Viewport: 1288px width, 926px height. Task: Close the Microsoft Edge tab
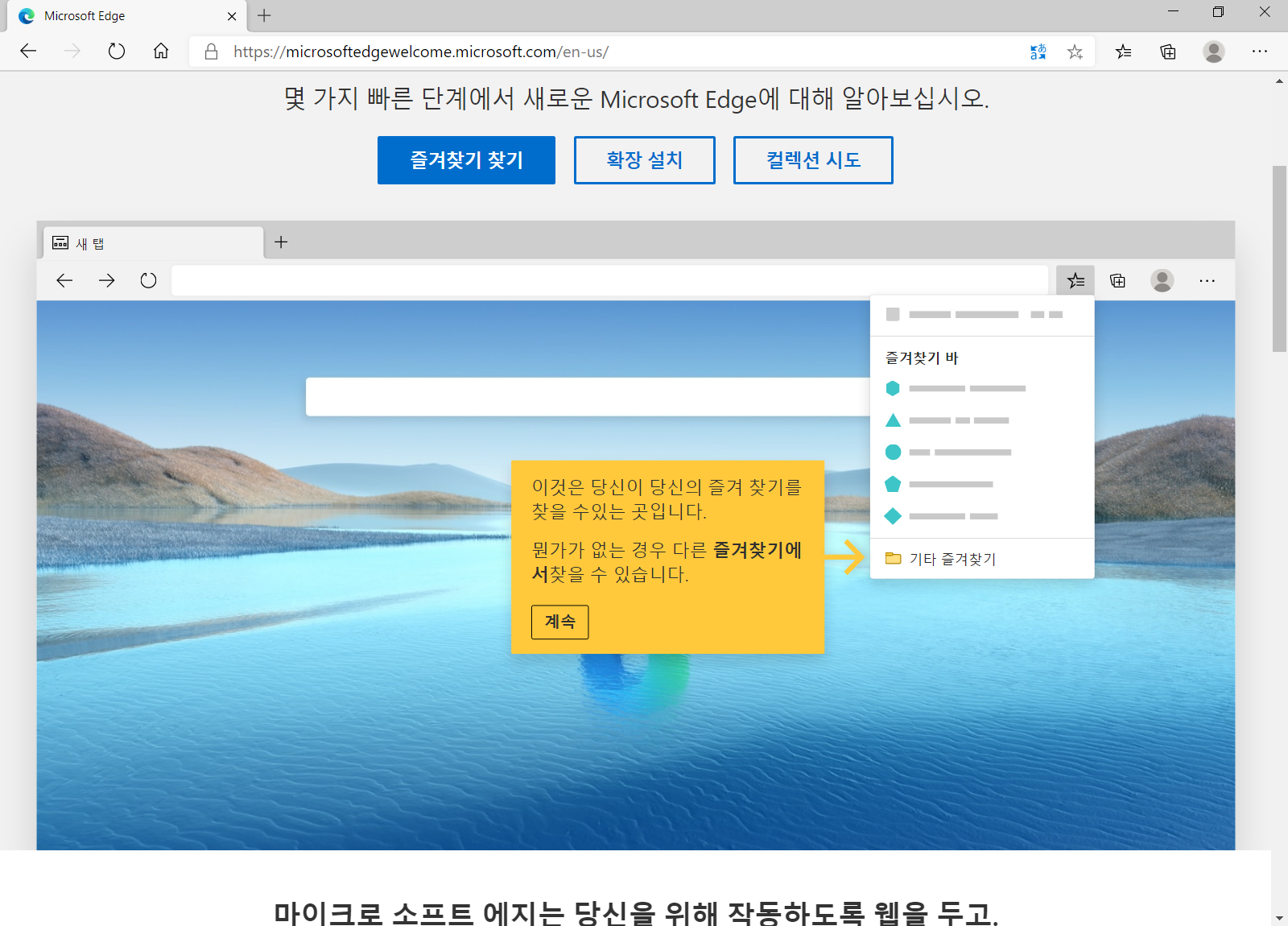[x=232, y=16]
